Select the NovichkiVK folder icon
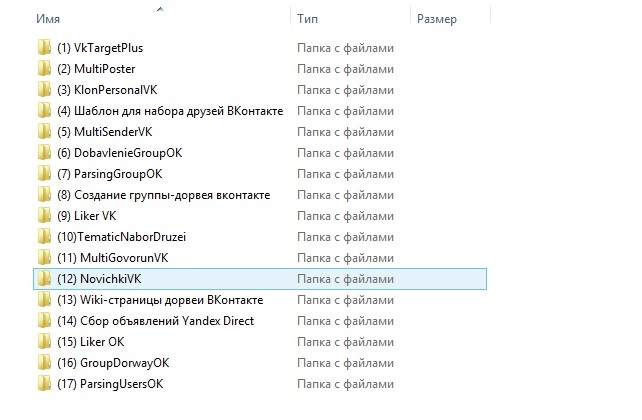 click(x=44, y=279)
